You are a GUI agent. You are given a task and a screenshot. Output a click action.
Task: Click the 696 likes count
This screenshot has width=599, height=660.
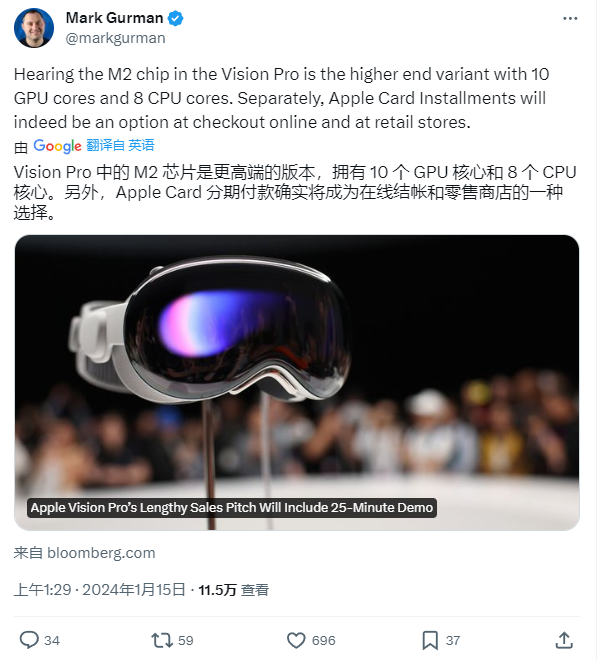[324, 642]
